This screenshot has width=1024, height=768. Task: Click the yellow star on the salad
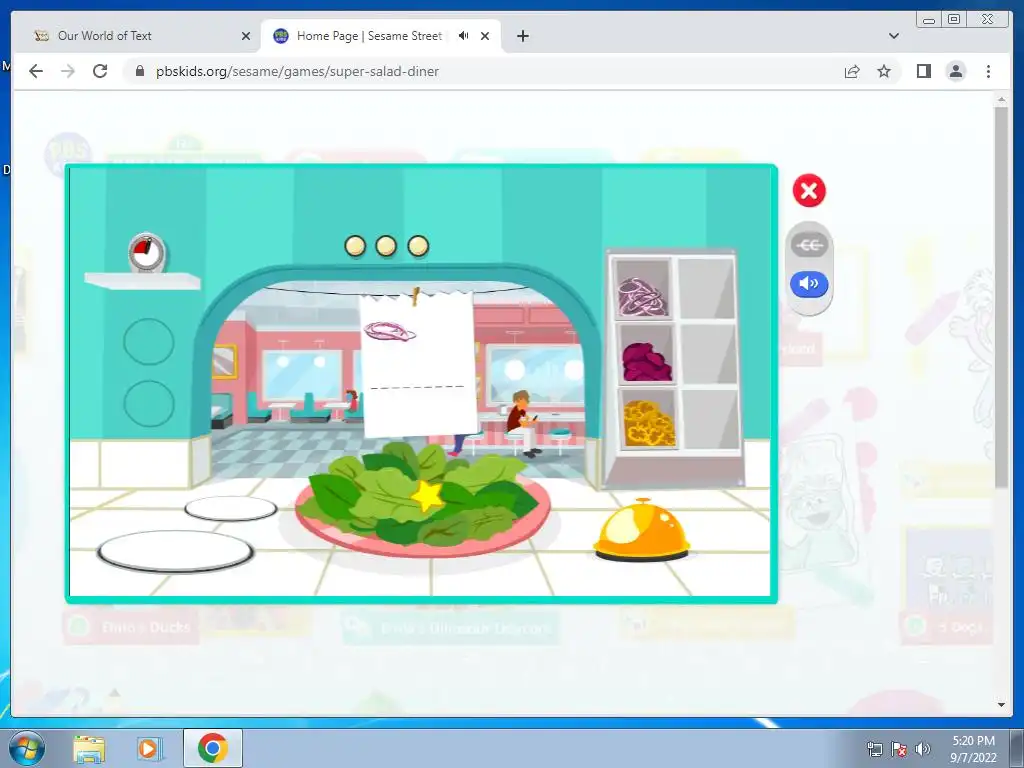click(x=427, y=496)
